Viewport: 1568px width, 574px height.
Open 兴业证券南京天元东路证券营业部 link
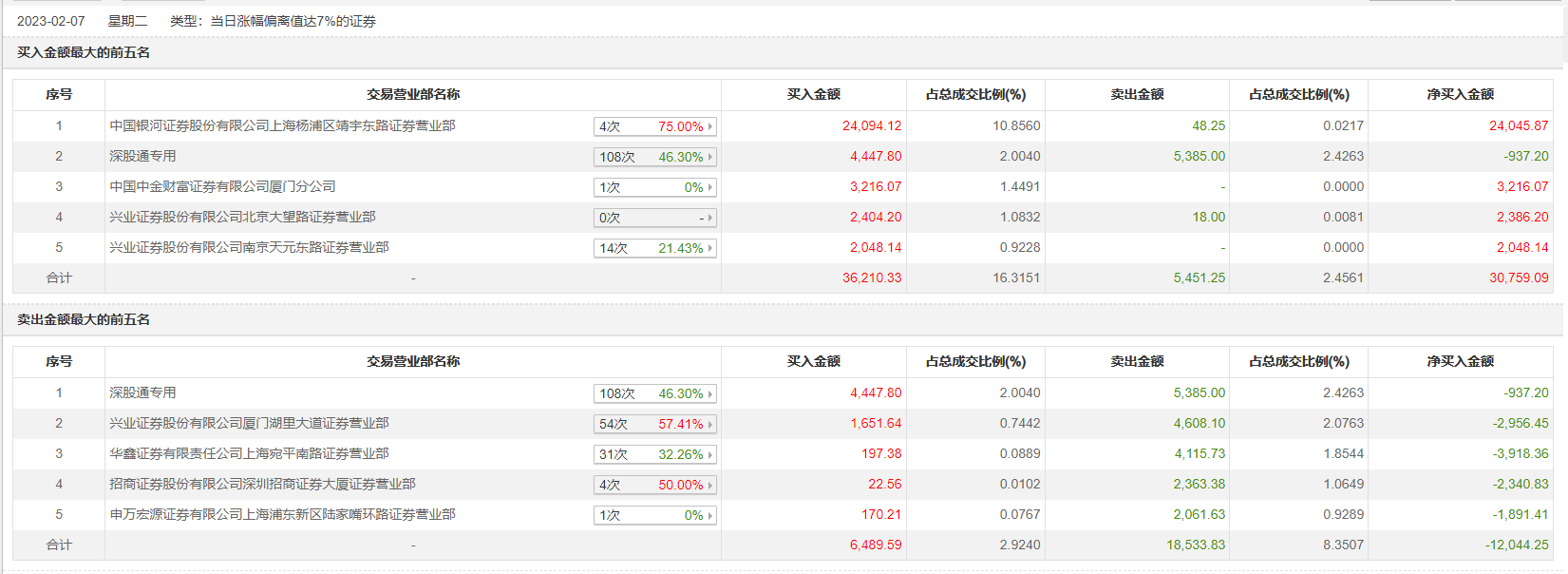(x=249, y=247)
